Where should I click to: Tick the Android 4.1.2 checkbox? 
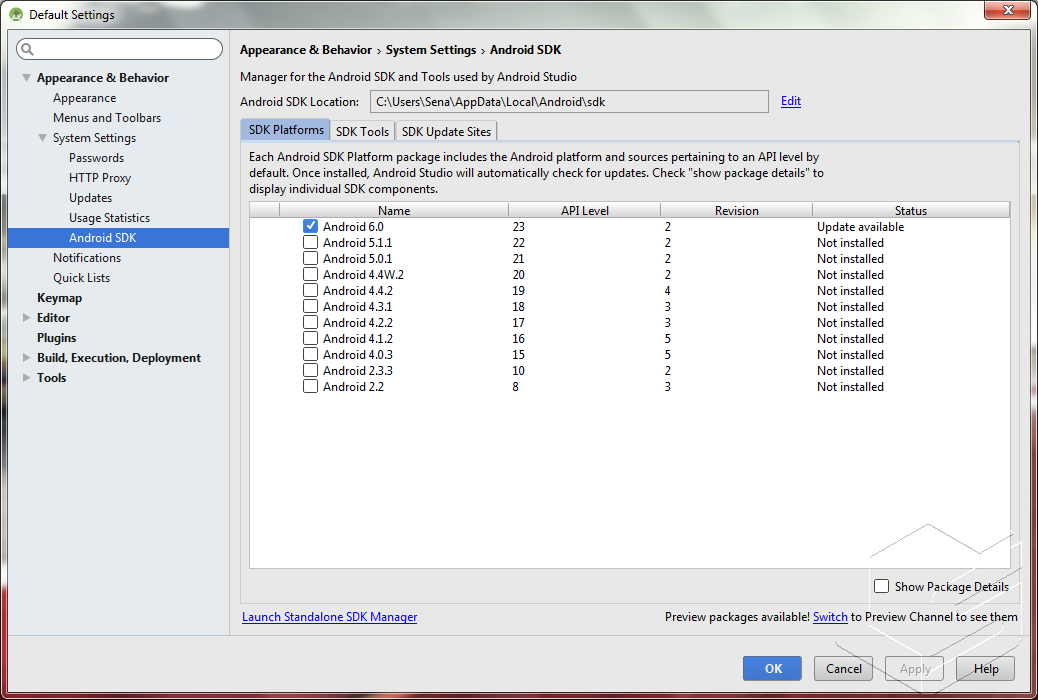(310, 338)
